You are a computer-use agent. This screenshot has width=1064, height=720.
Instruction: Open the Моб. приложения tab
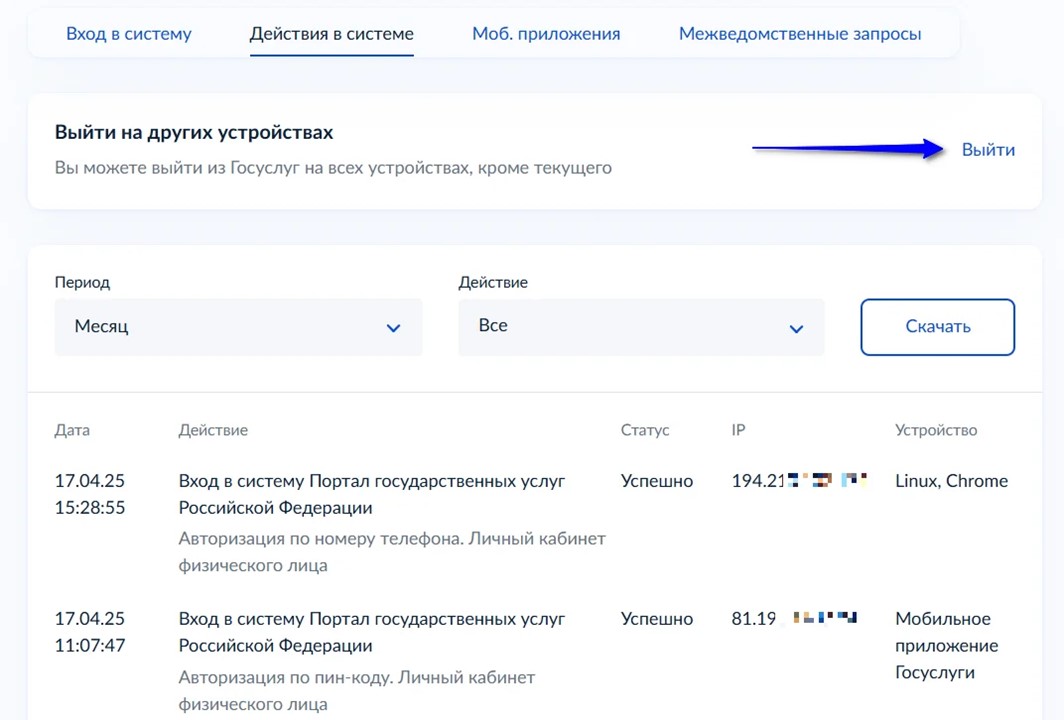click(546, 34)
